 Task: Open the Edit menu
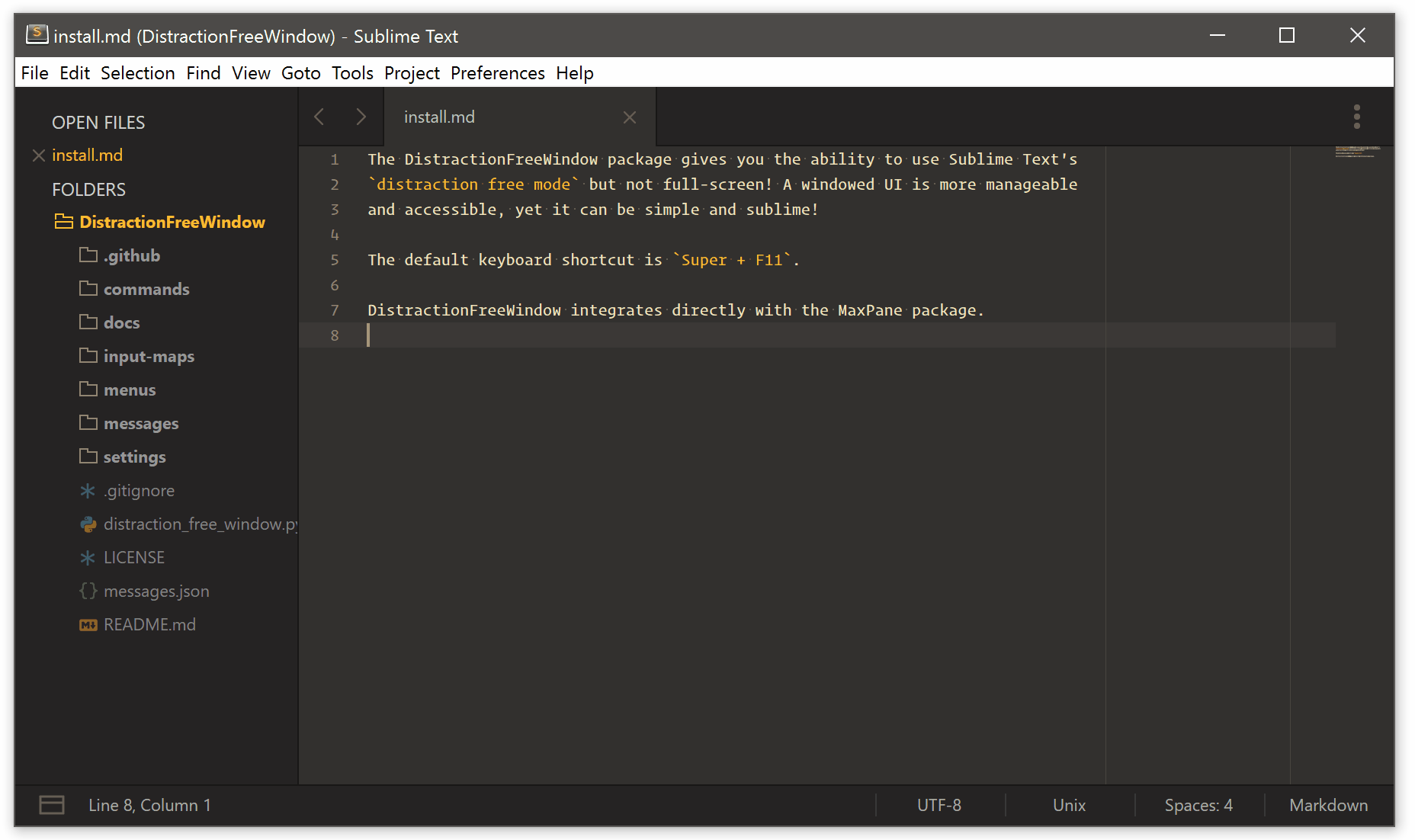click(x=75, y=73)
